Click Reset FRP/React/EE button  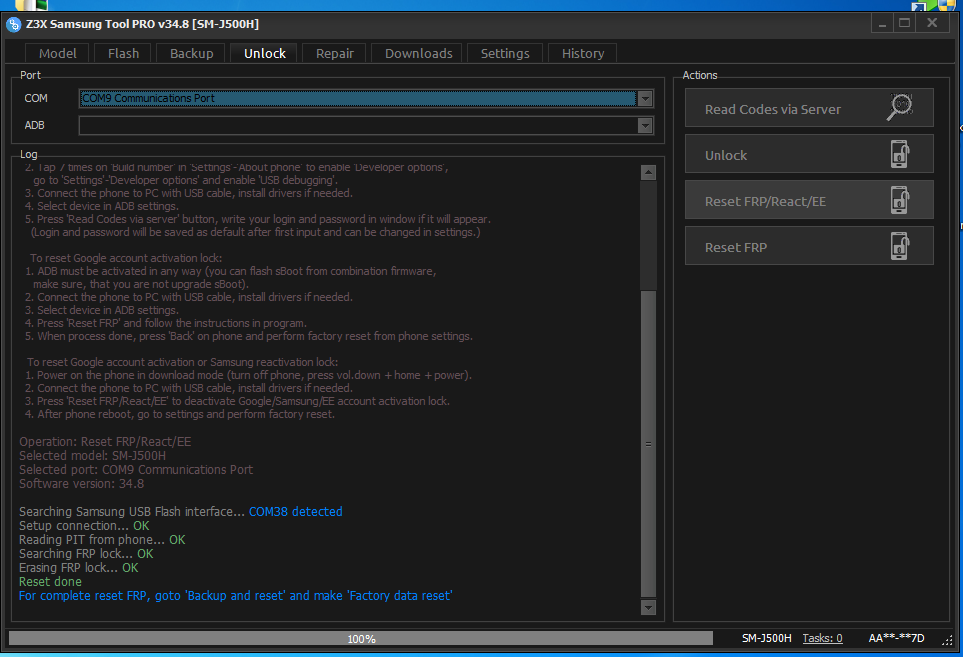coord(809,200)
